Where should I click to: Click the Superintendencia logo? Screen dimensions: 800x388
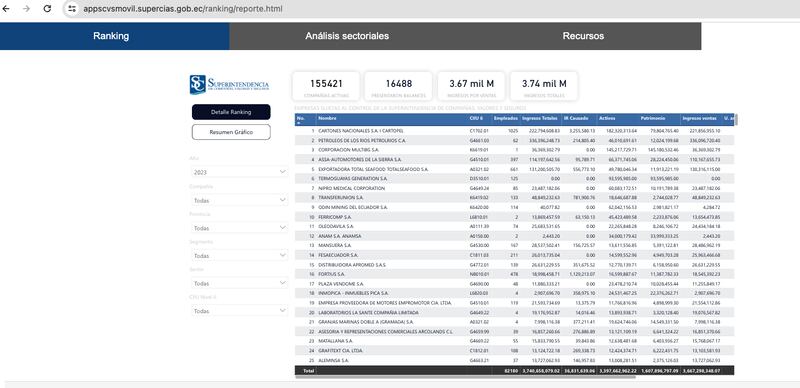(229, 84)
